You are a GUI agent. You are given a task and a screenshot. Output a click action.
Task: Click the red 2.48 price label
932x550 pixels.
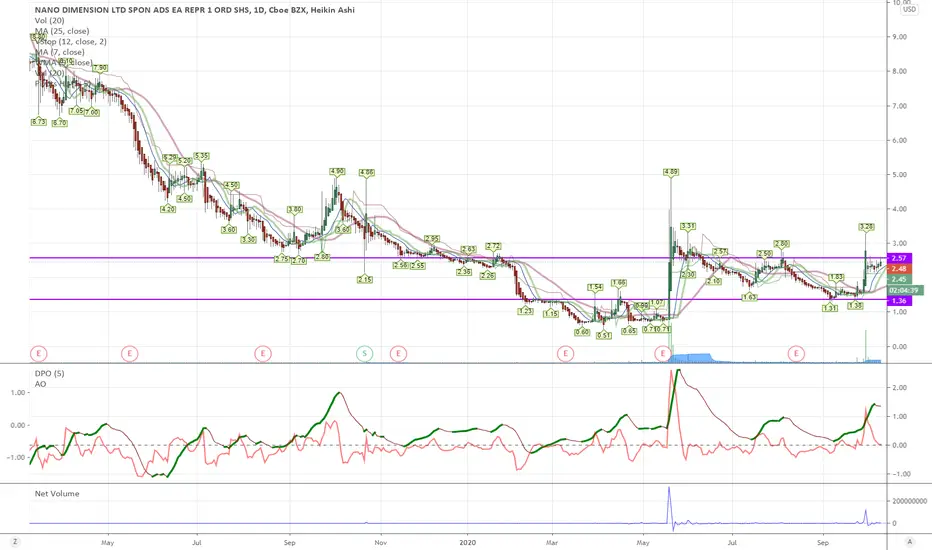click(x=899, y=269)
